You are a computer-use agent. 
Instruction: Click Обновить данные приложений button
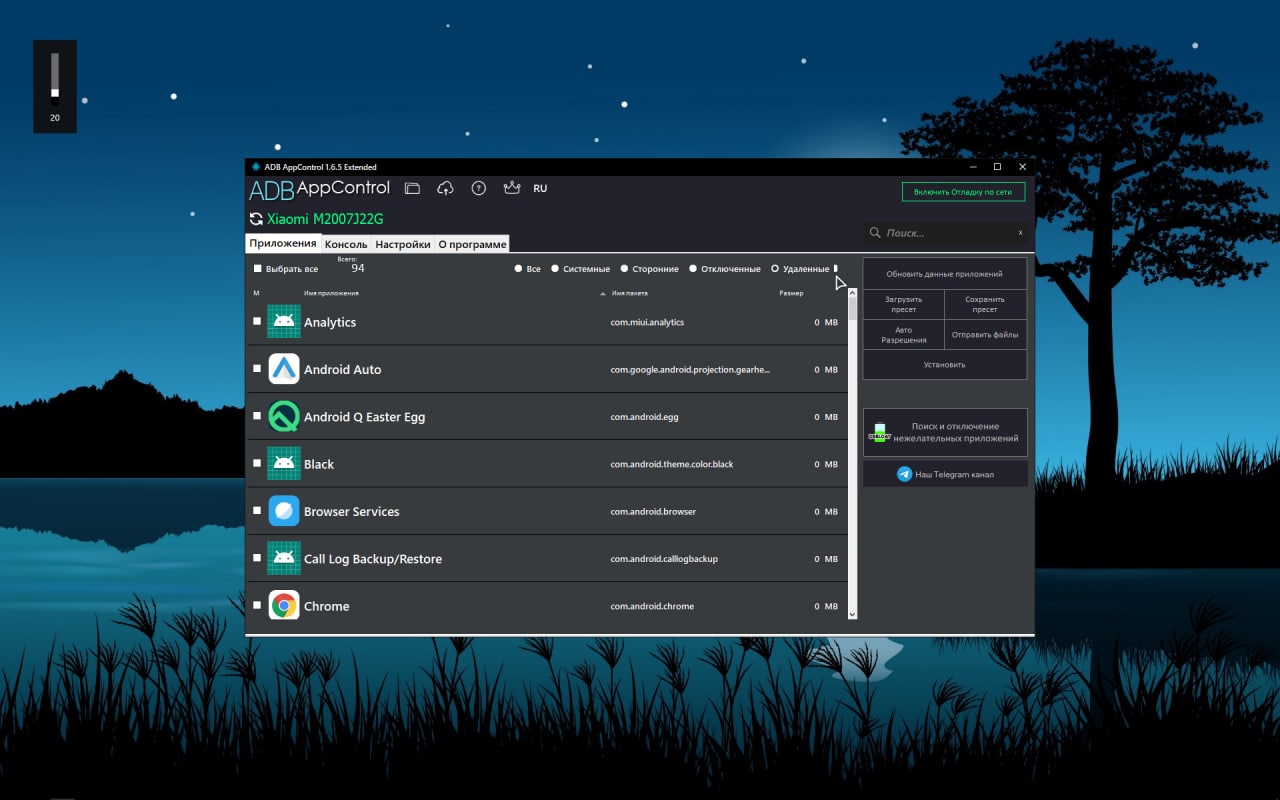tap(945, 274)
